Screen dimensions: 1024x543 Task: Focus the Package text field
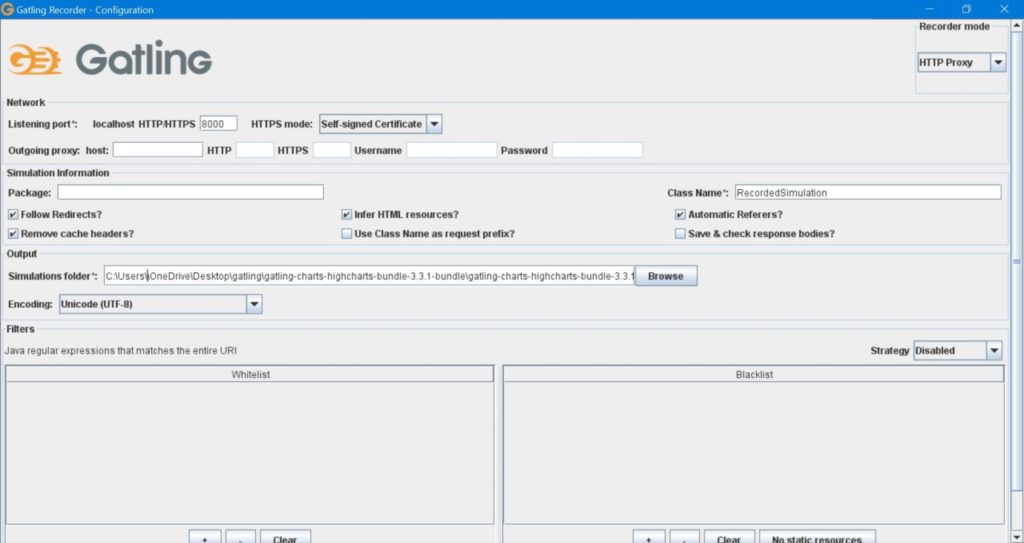point(190,192)
